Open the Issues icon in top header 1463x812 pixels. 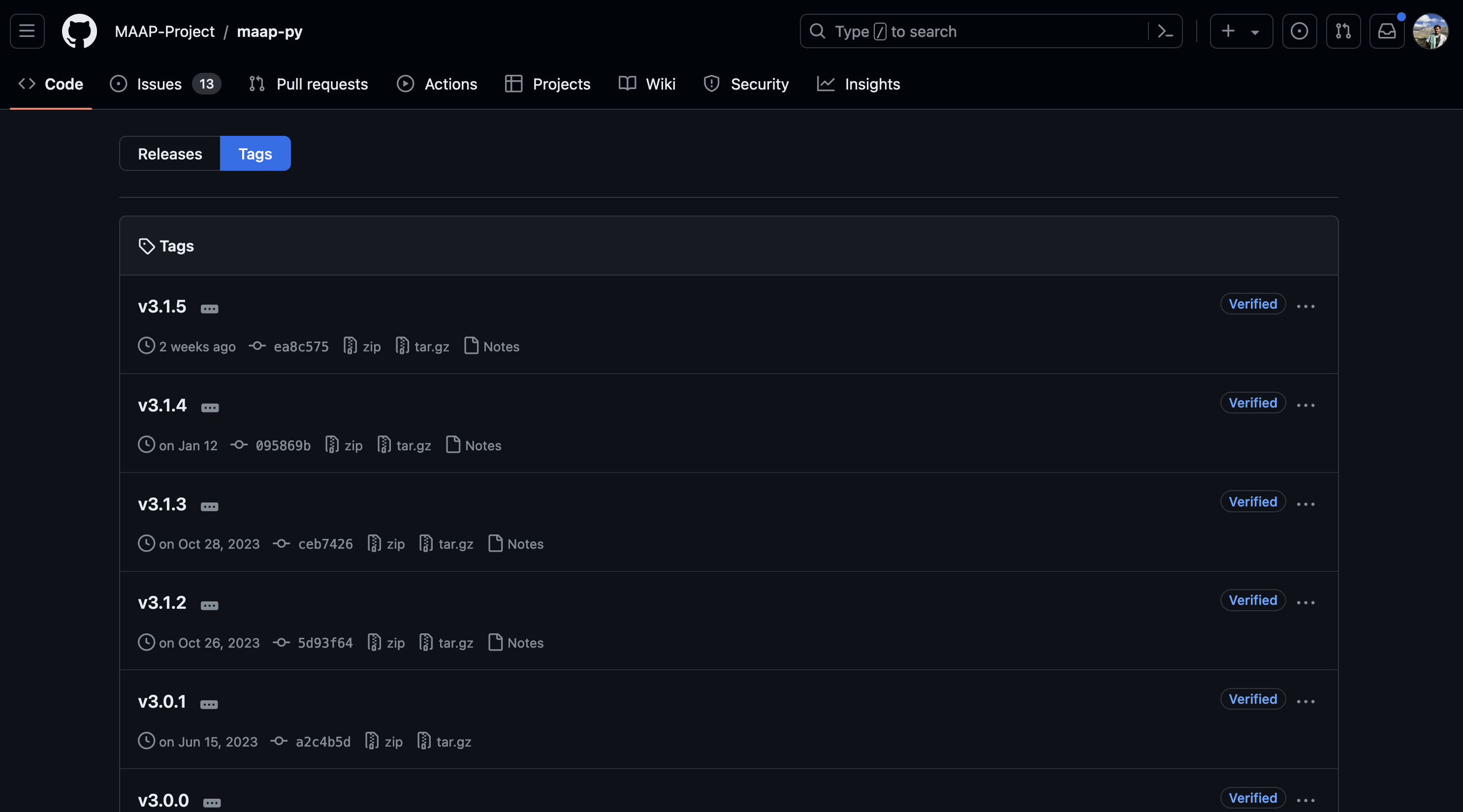[1300, 31]
